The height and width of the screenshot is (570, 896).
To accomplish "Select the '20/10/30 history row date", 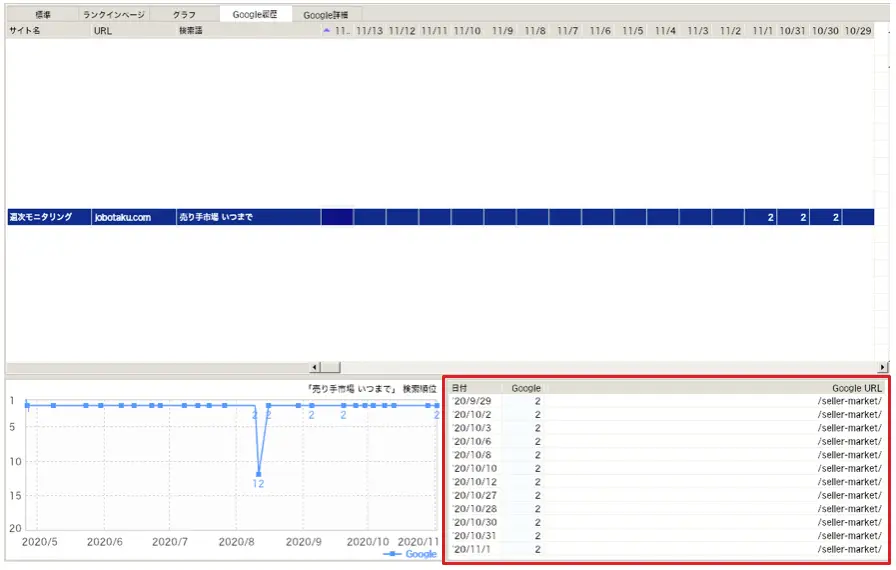I will pyautogui.click(x=475, y=523).
